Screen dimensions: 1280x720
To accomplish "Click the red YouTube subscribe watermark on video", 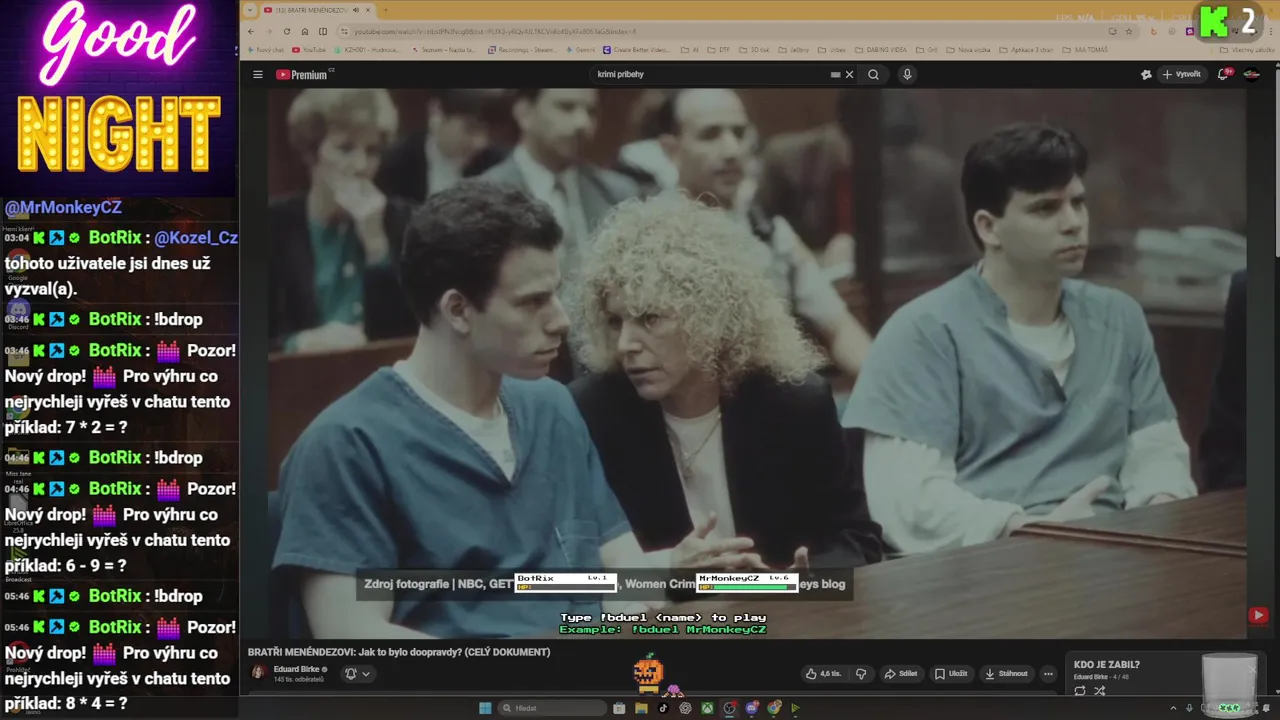I will point(1258,616).
